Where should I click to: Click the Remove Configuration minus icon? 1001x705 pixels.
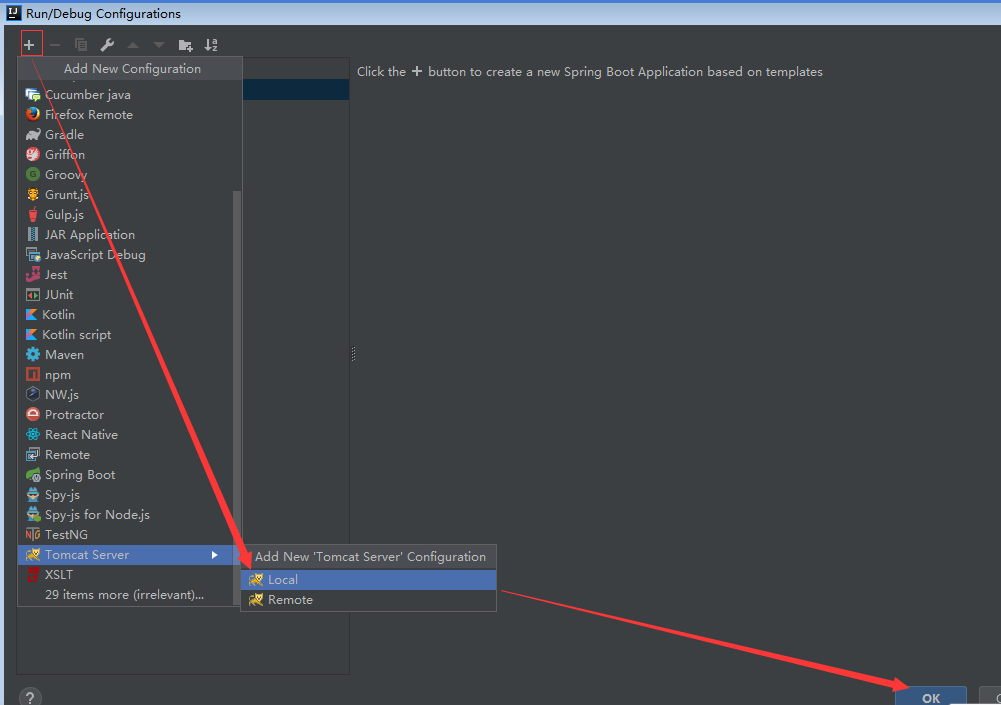[55, 45]
